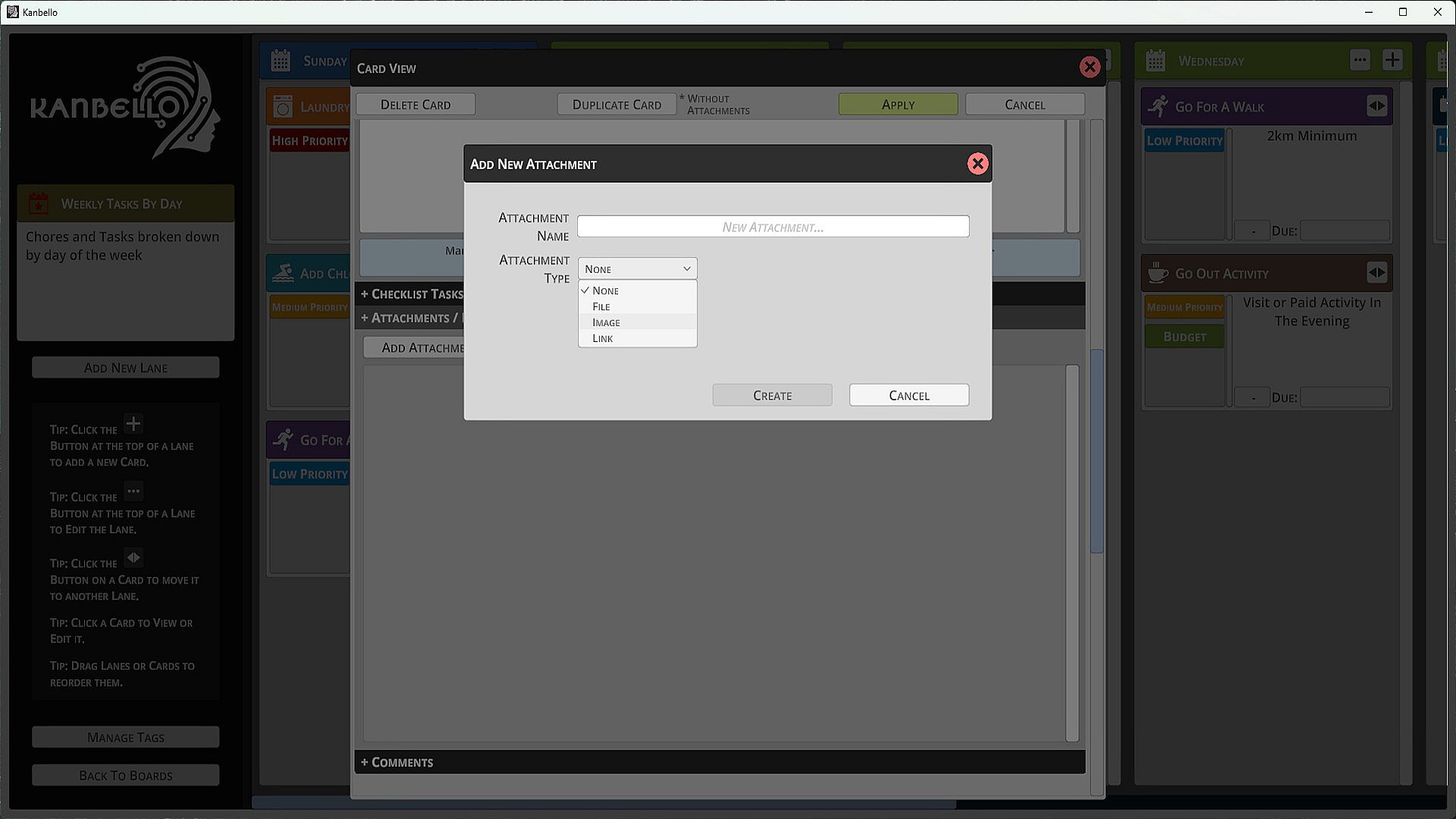Viewport: 1456px width, 819px height.
Task: Click the Attachment Name input field
Action: coord(773,227)
